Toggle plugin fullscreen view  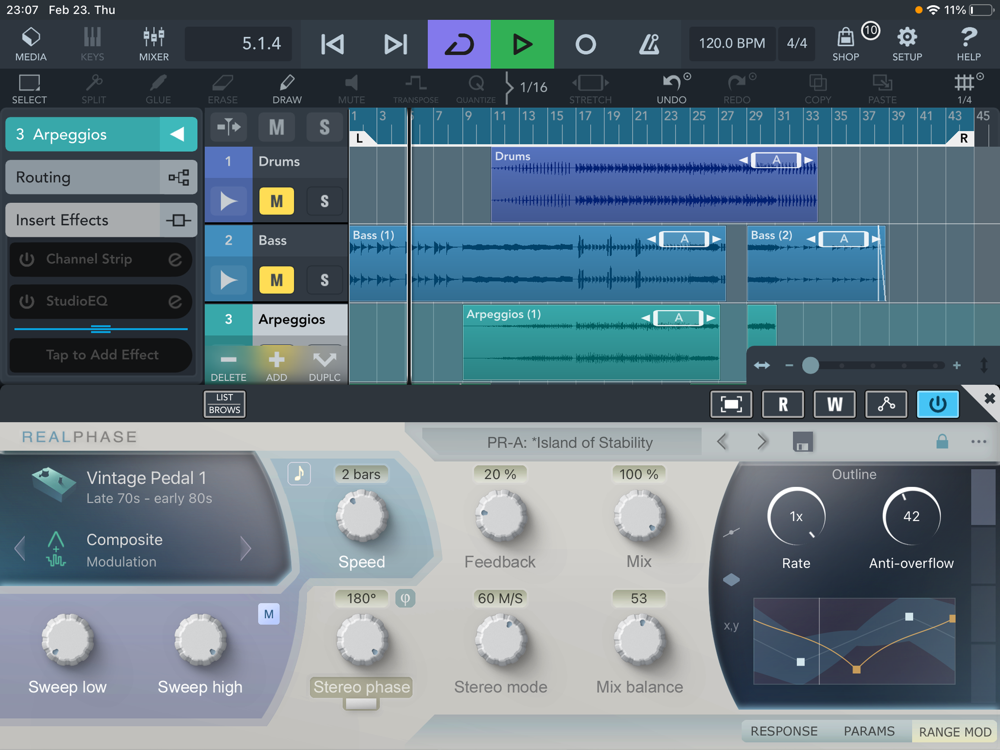click(731, 404)
